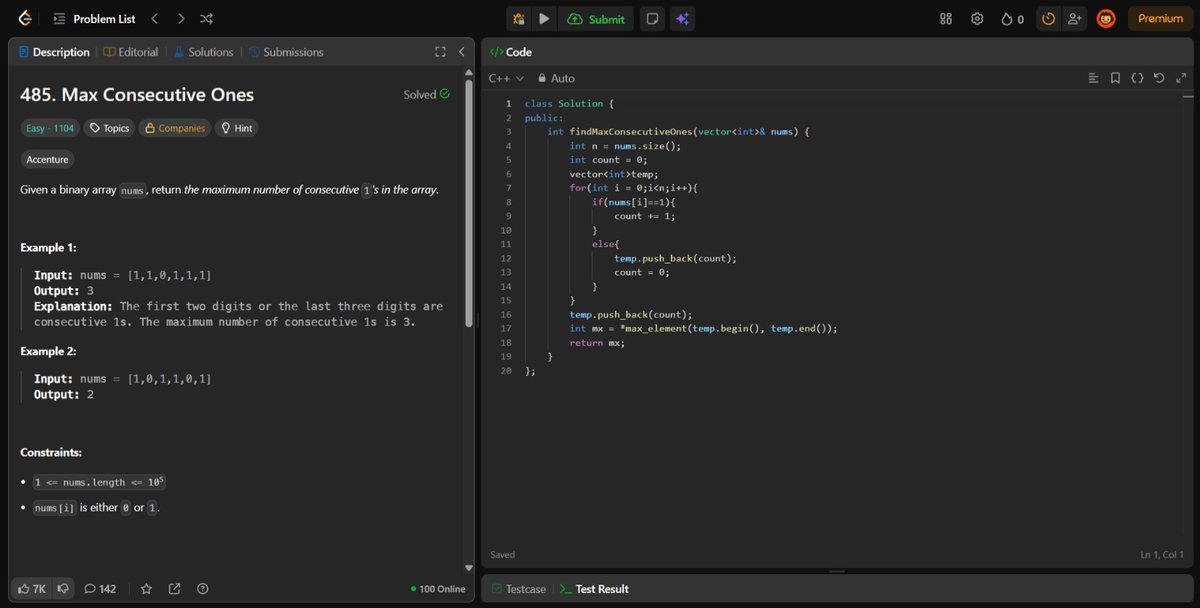The image size is (1200, 608).
Task: Upvote the problem with 7K likes
Action: (32, 589)
